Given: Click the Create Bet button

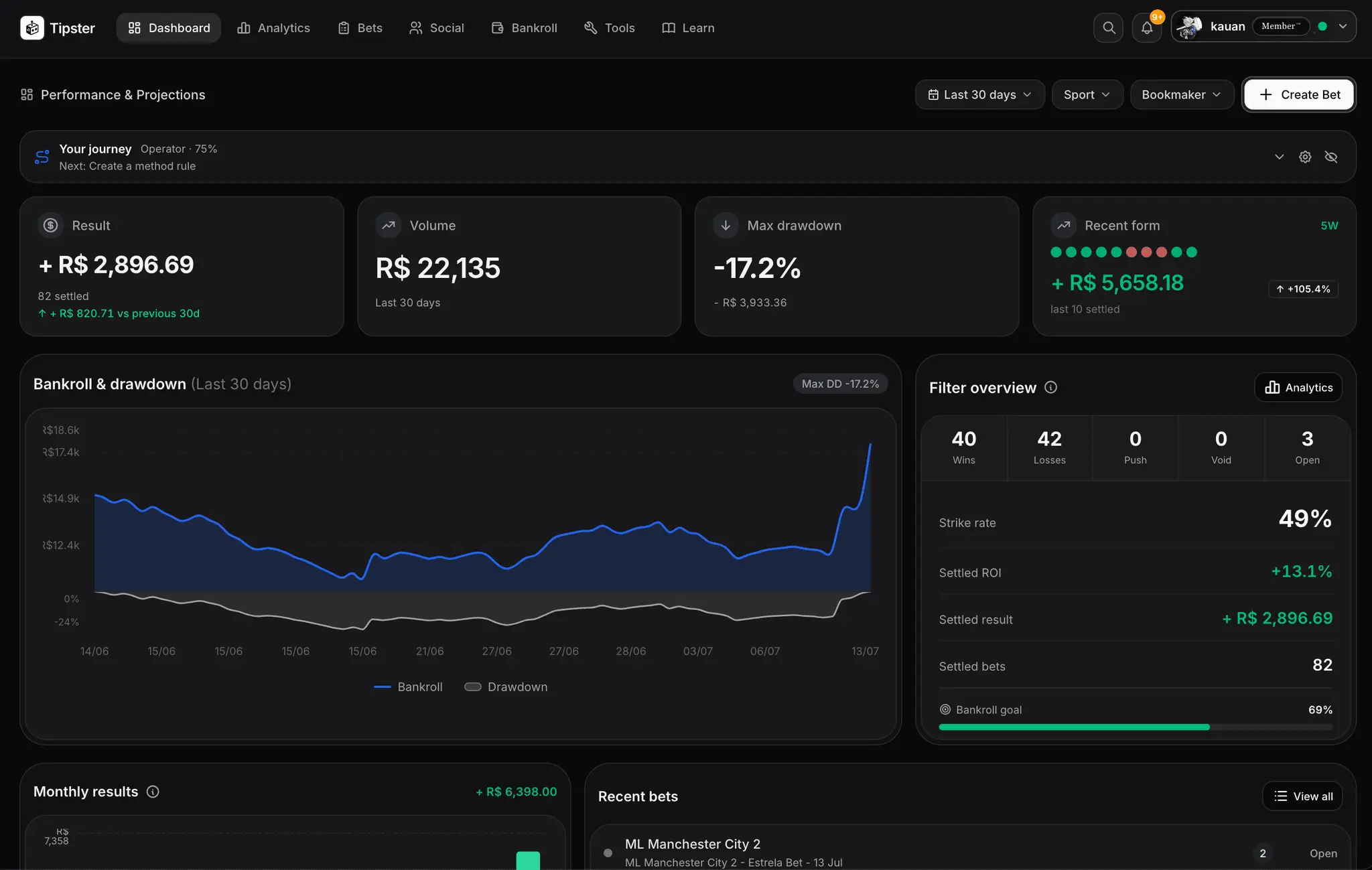Looking at the screenshot, I should point(1299,94).
